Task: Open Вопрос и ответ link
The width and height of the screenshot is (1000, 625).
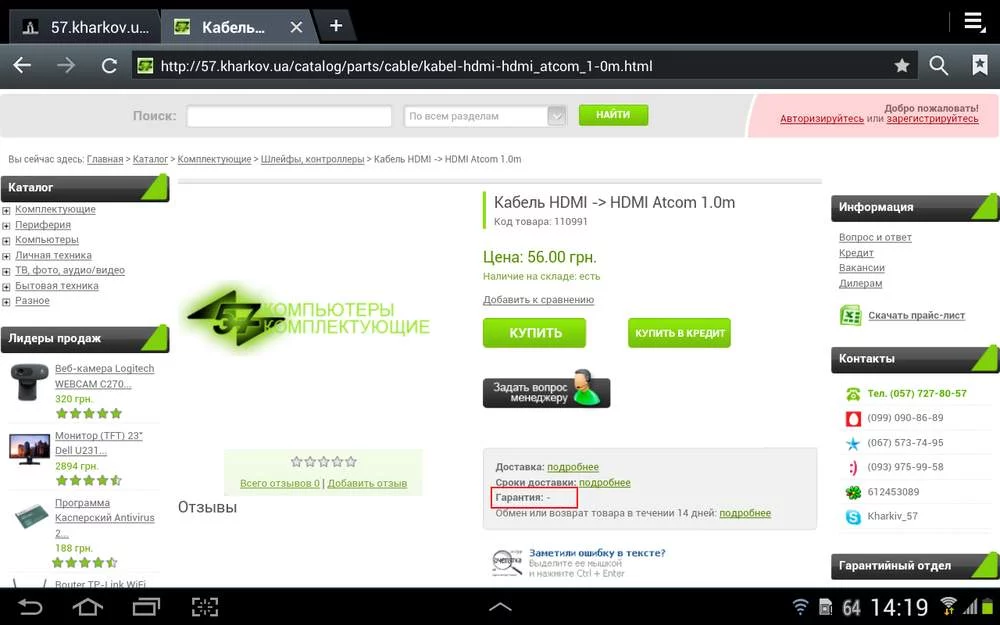Action: click(875, 237)
